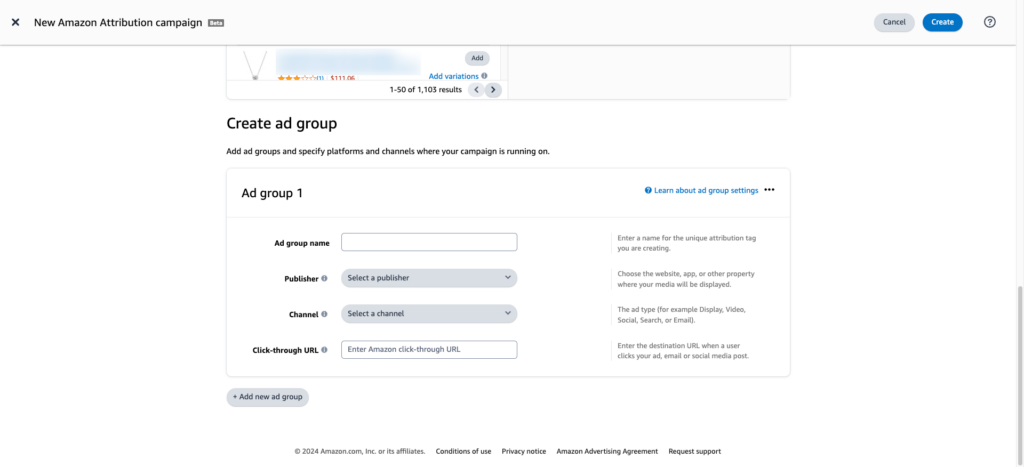Click the Create ad group heading
The height and width of the screenshot is (467, 1024).
click(281, 123)
